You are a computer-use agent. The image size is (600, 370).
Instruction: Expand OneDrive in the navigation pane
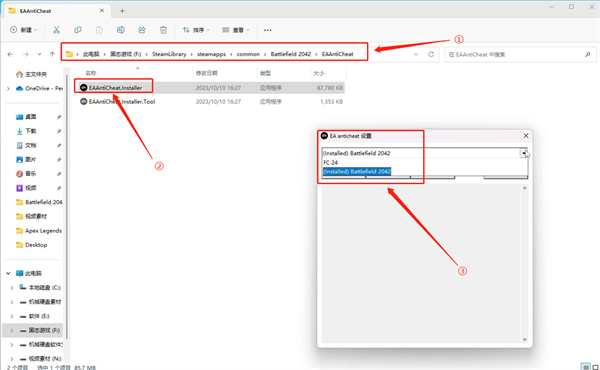[x=8, y=88]
